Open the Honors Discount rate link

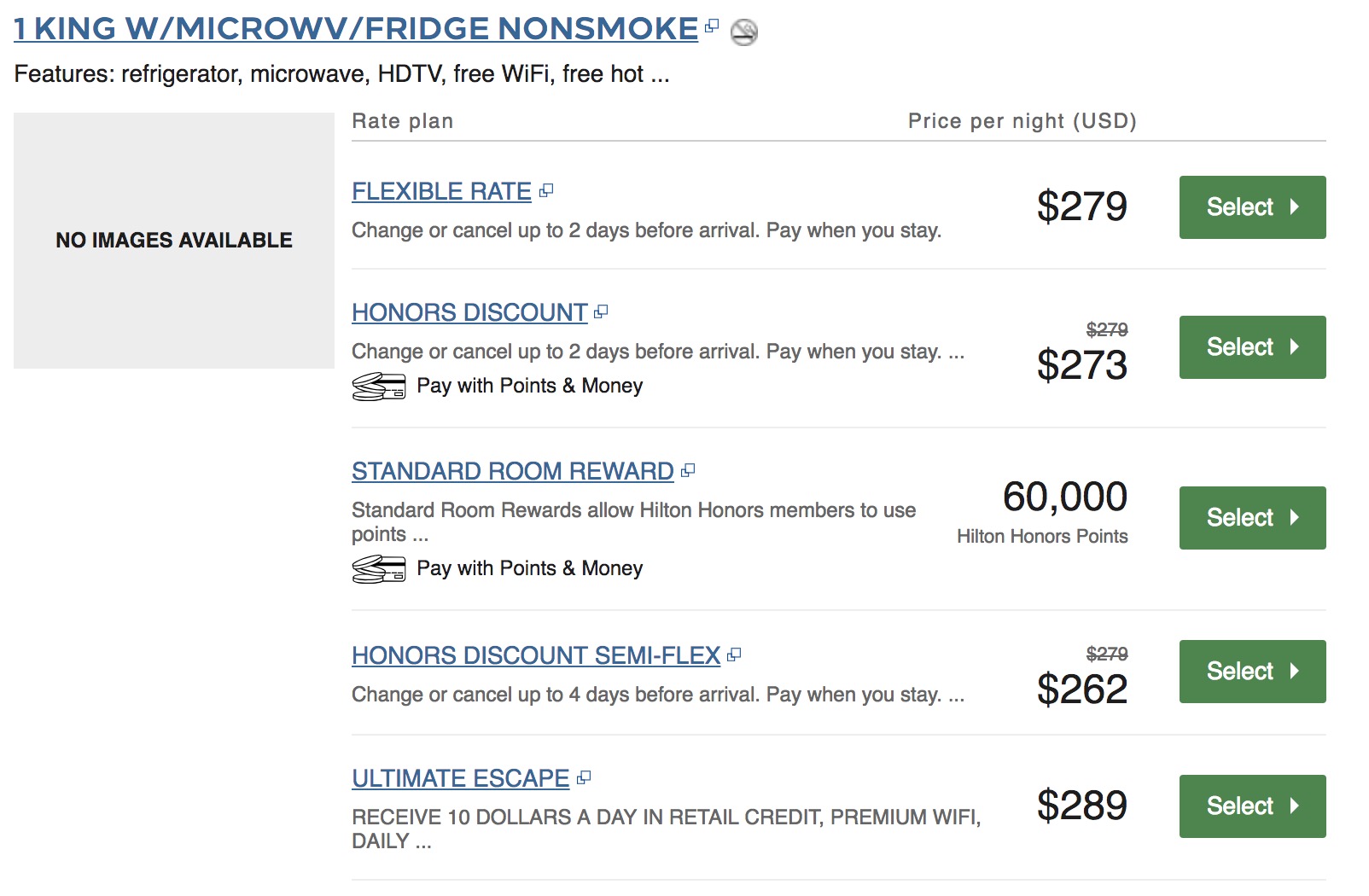(469, 312)
